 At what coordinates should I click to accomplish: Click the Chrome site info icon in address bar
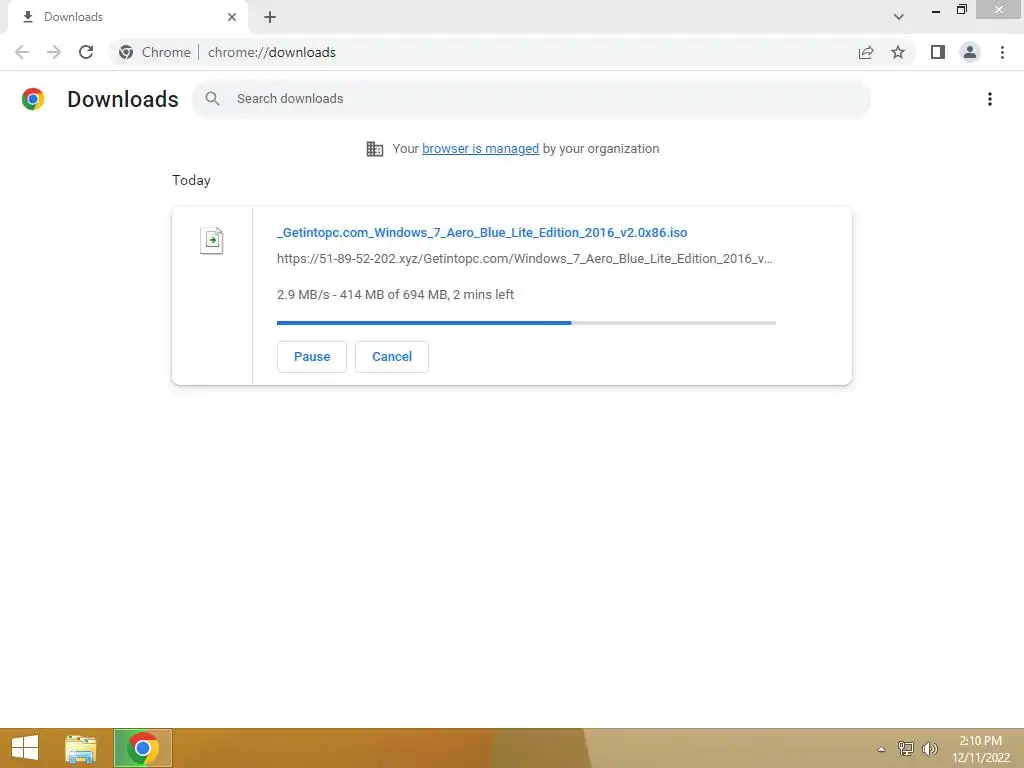(126, 52)
